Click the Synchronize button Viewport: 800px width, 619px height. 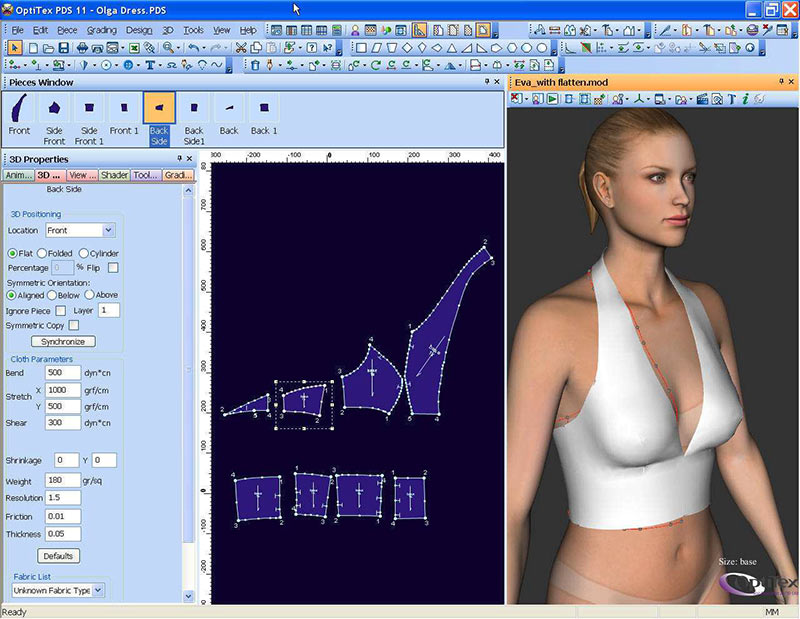pos(62,341)
